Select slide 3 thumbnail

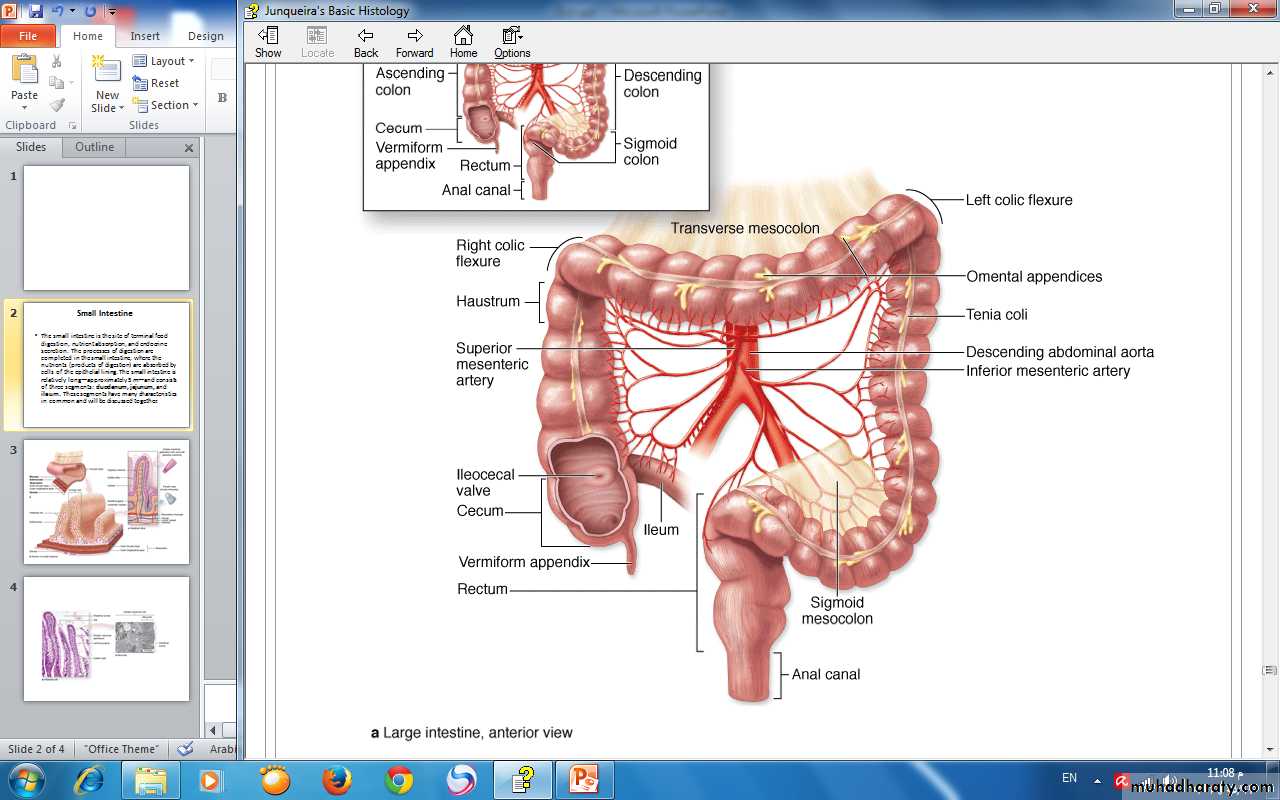pos(106,502)
